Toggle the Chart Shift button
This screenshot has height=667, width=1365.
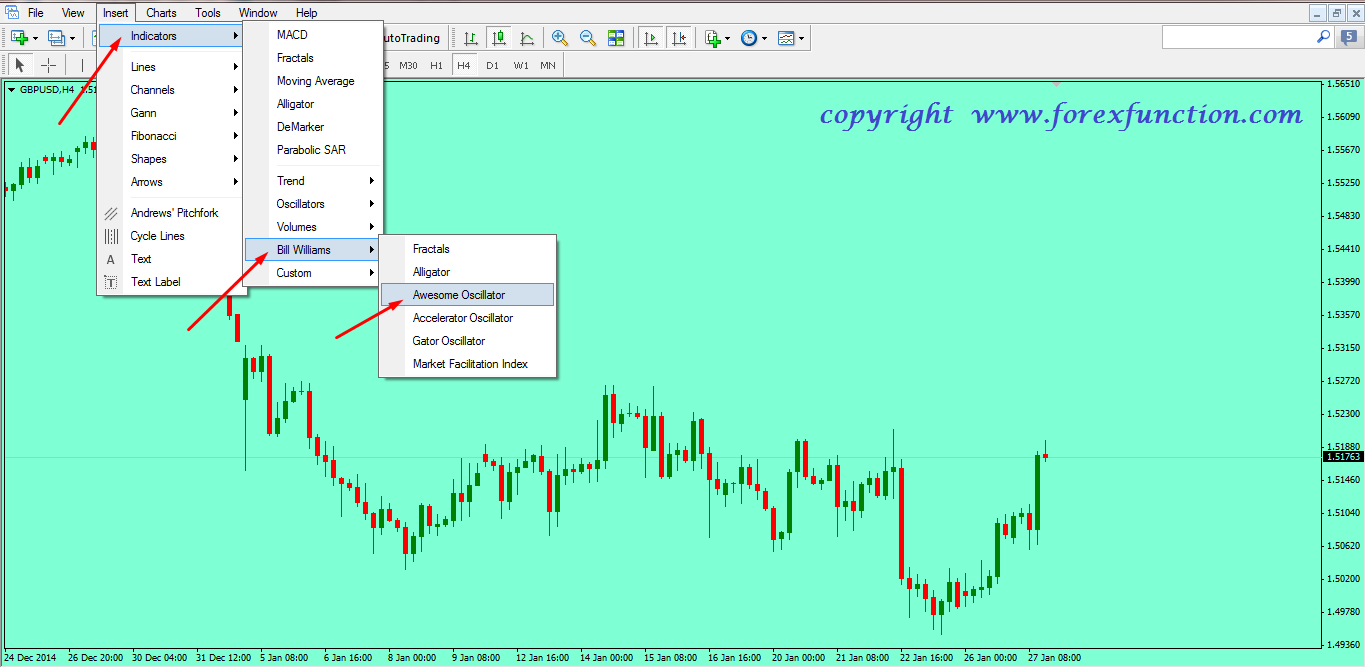pos(679,38)
